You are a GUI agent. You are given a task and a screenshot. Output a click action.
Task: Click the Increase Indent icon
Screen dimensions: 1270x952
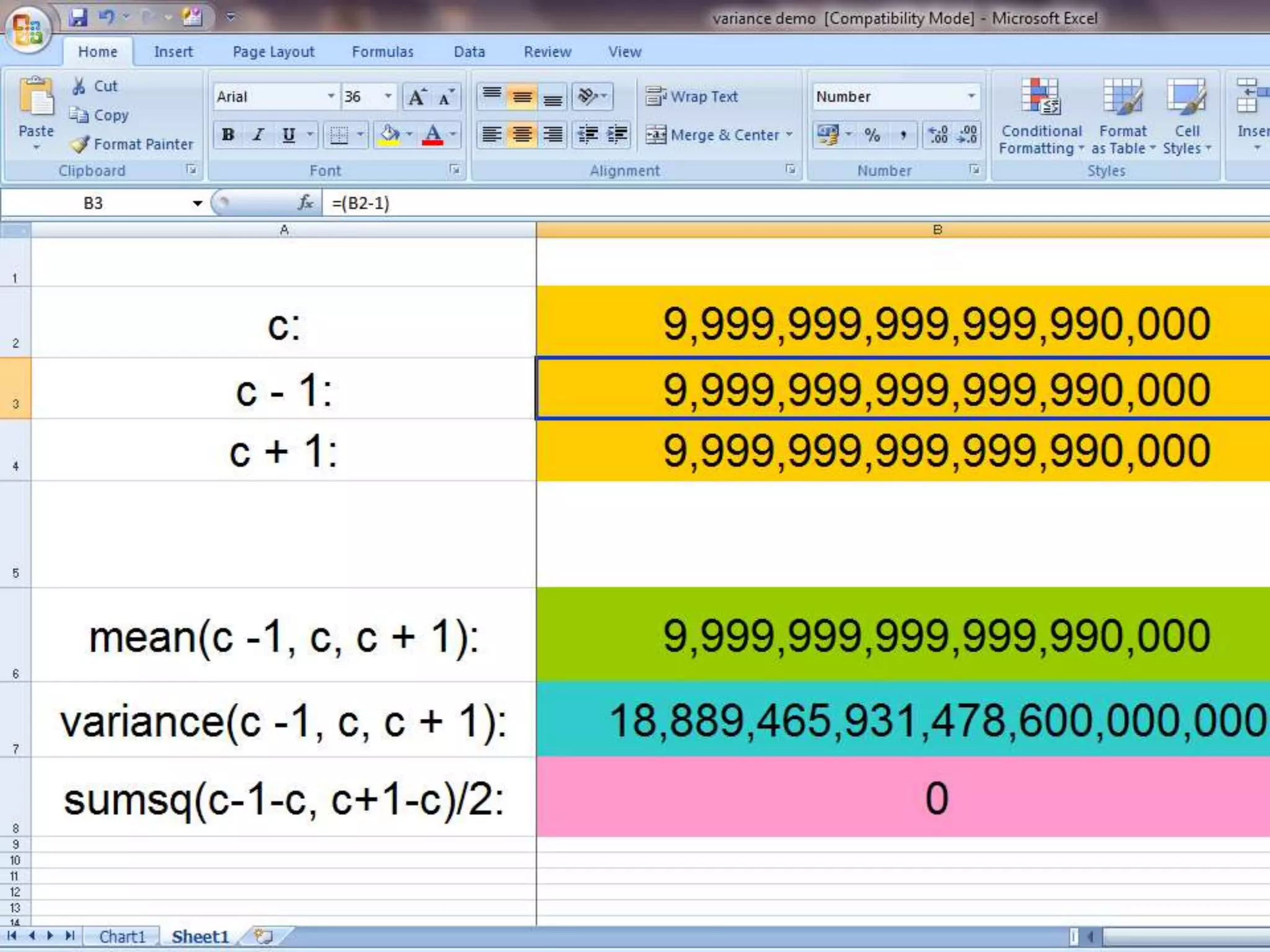(x=617, y=134)
